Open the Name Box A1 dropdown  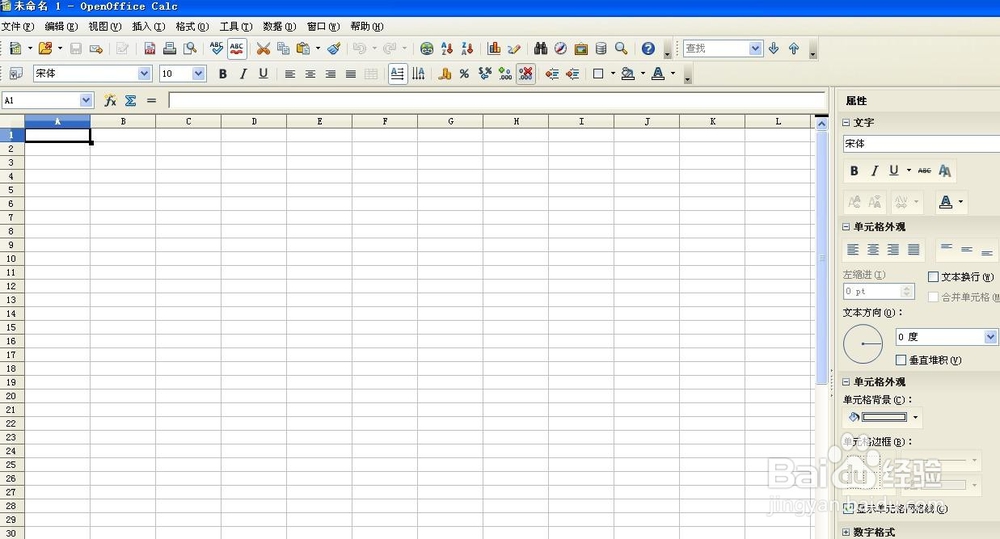[x=86, y=100]
